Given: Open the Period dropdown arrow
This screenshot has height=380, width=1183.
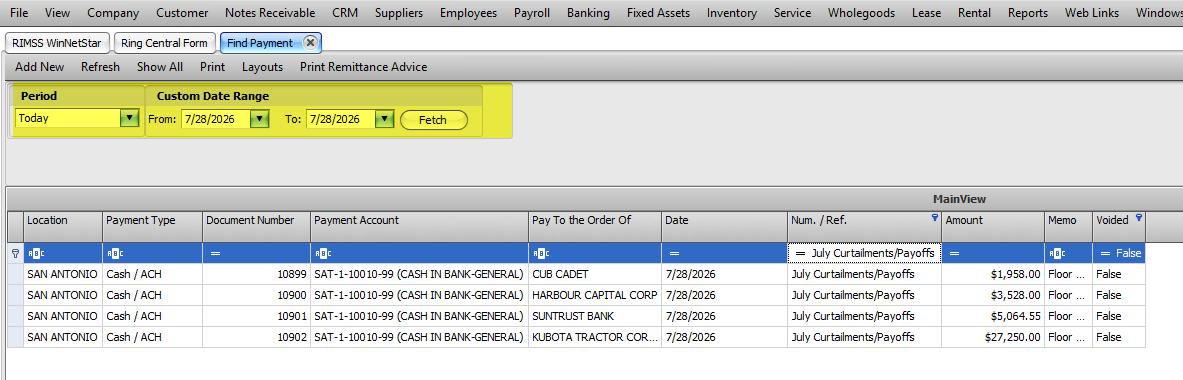Looking at the screenshot, I should tap(131, 118).
